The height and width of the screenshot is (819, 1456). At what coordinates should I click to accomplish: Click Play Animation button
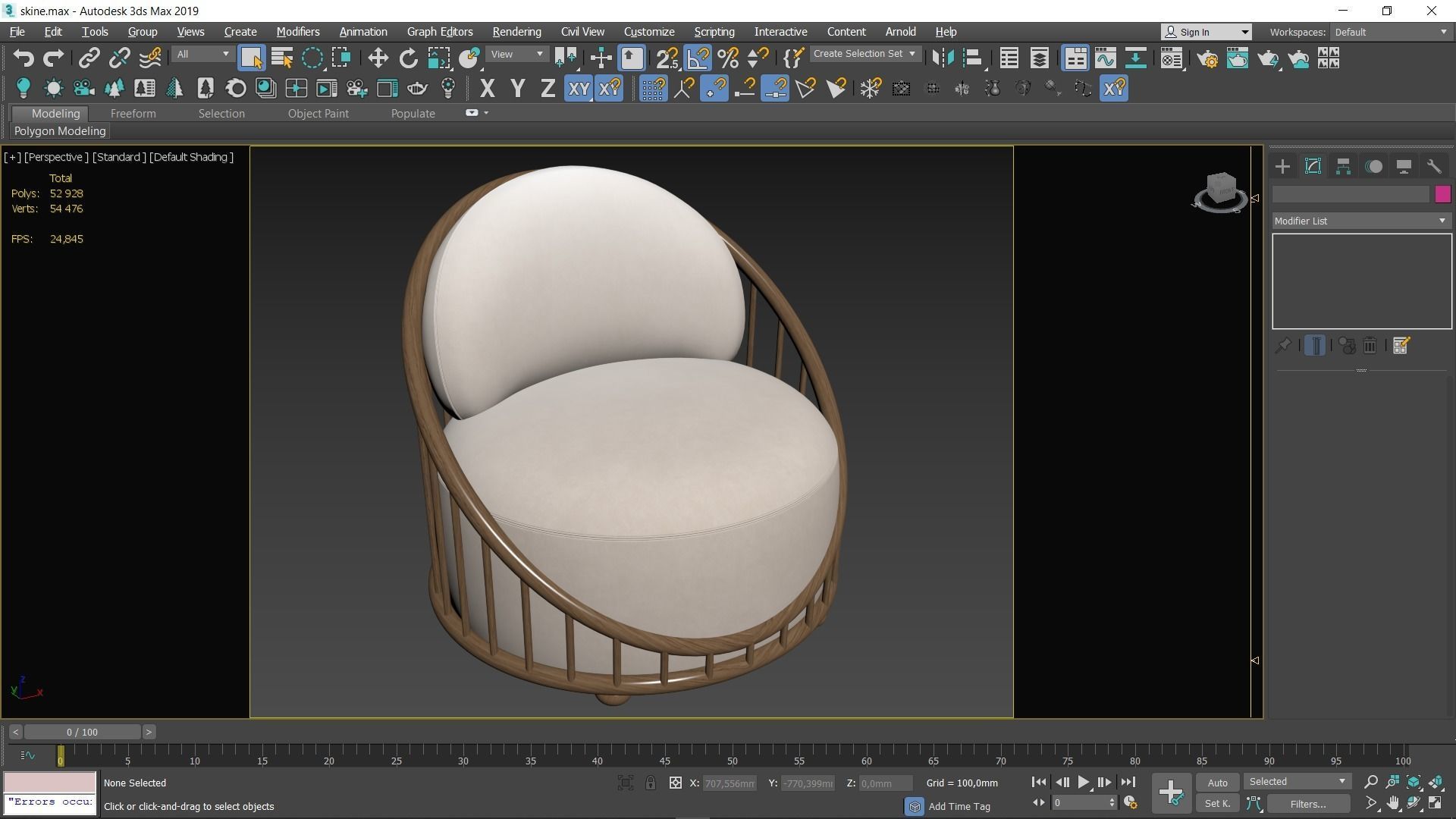pos(1083,782)
